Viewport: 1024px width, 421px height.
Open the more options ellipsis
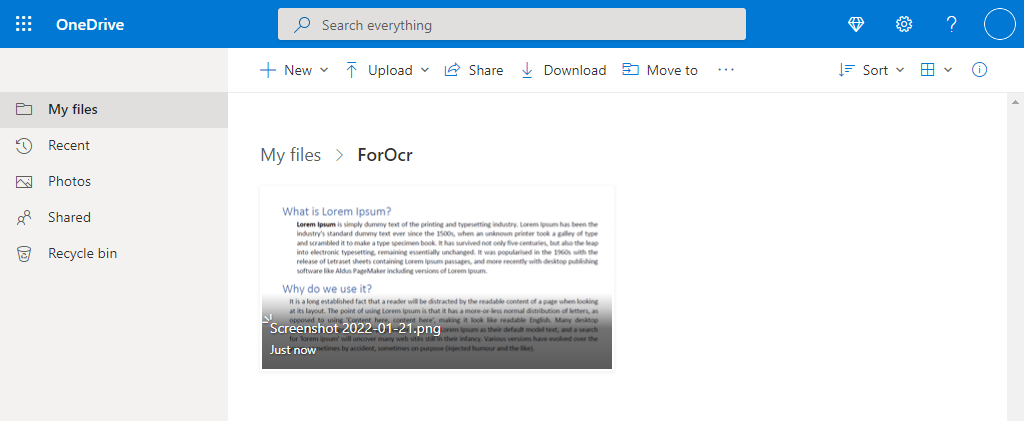(726, 70)
